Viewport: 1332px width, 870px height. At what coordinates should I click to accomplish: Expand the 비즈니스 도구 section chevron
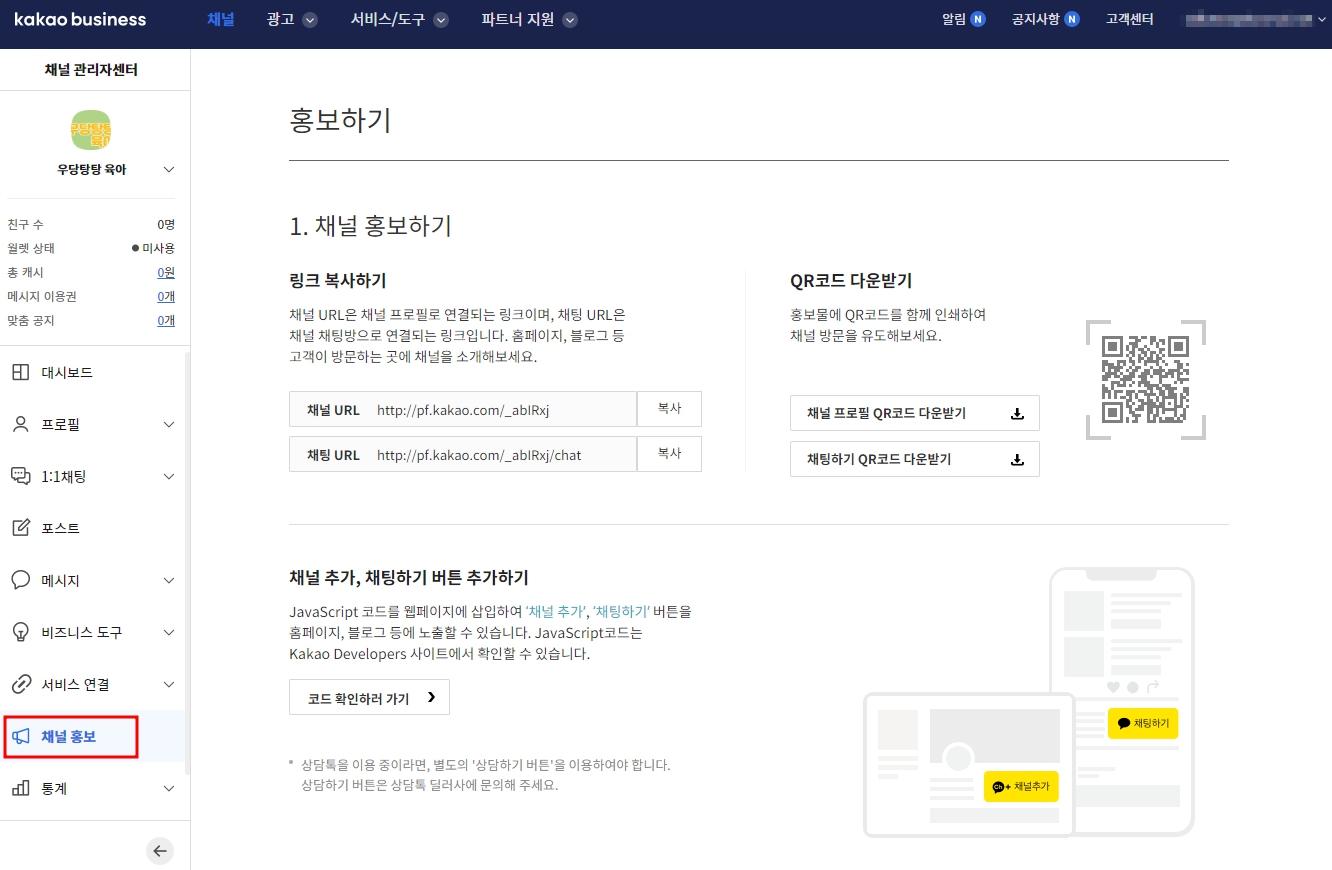(x=169, y=633)
